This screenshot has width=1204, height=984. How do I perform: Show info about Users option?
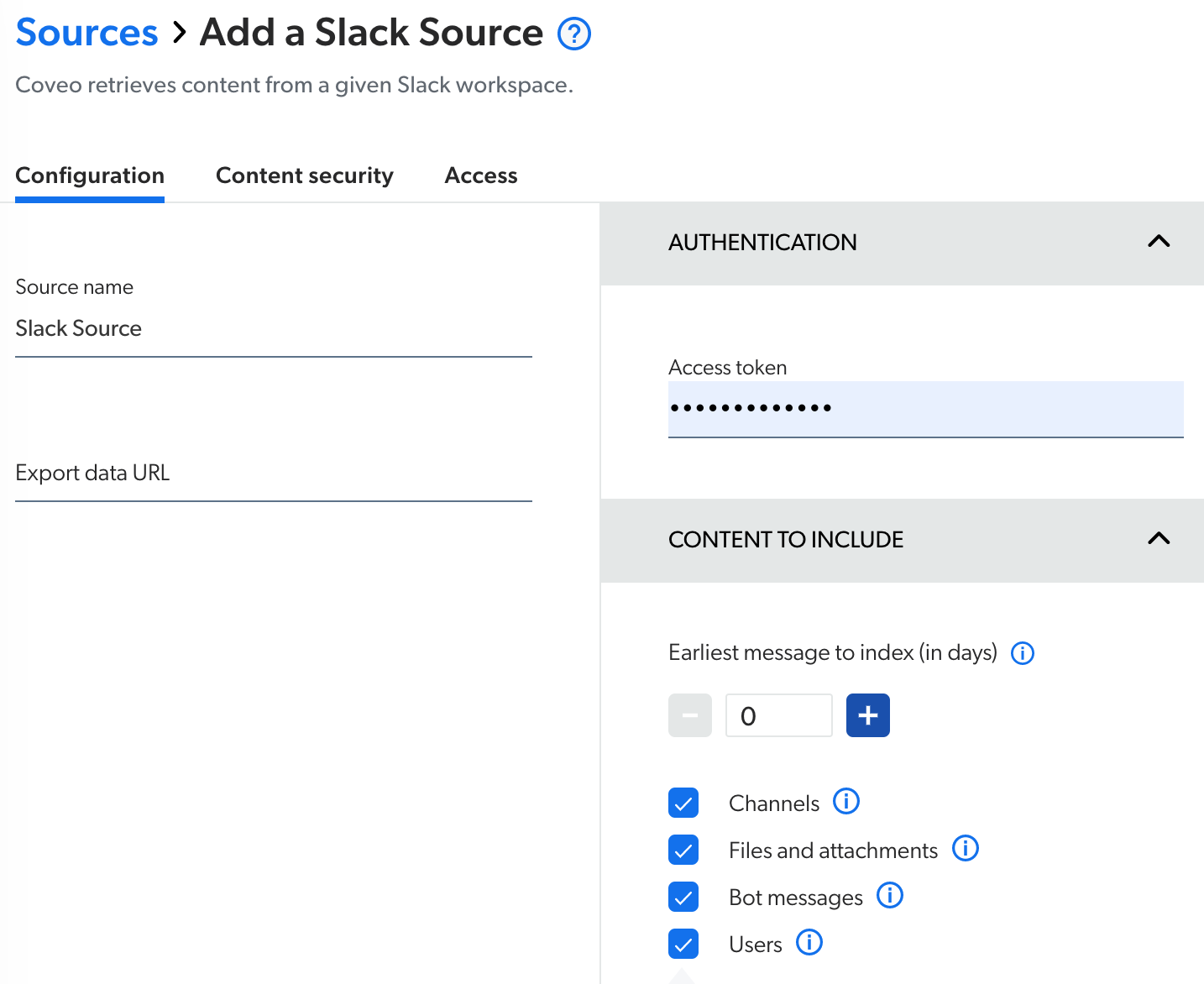809,943
